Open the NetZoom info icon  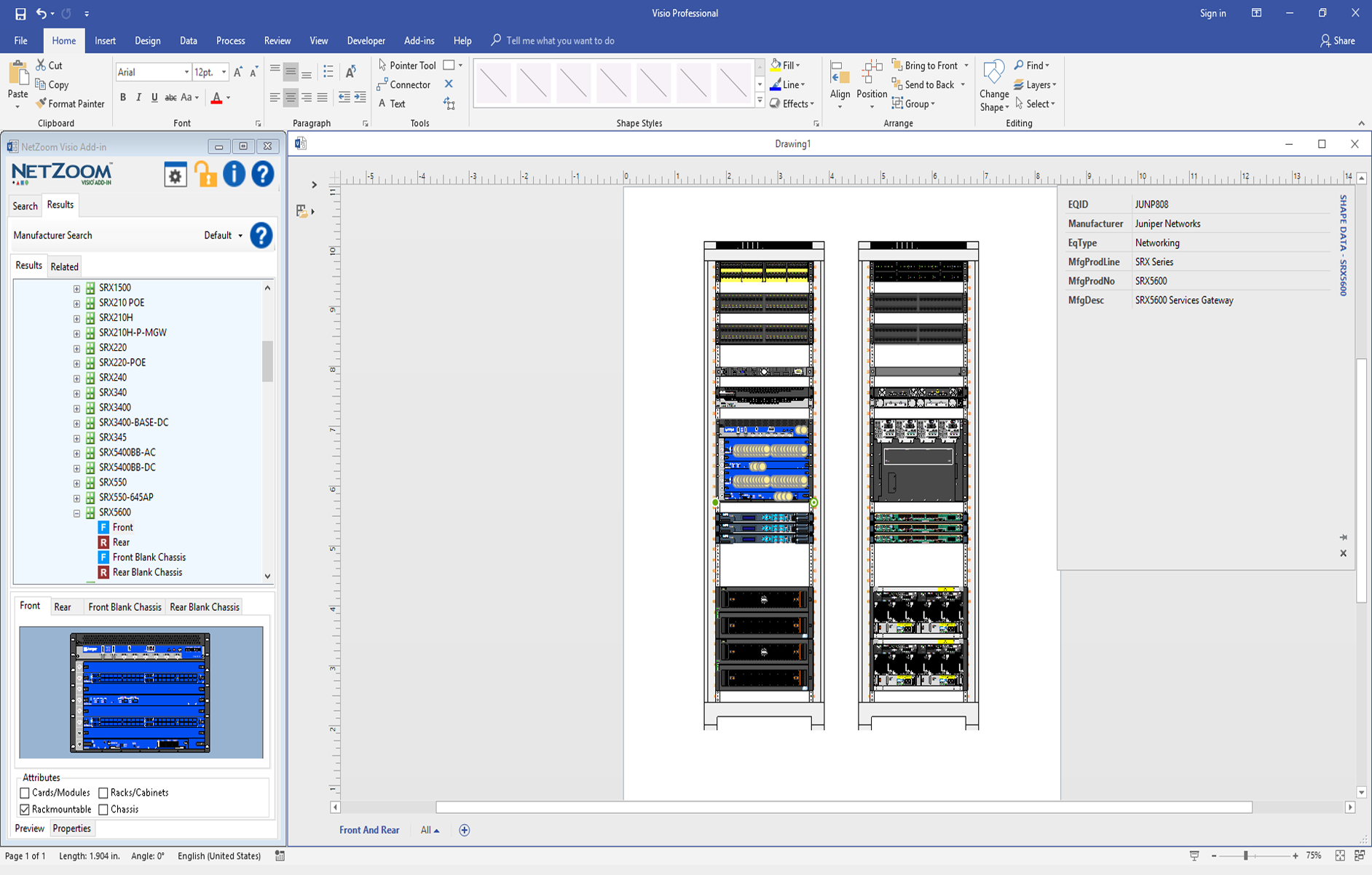pos(234,174)
